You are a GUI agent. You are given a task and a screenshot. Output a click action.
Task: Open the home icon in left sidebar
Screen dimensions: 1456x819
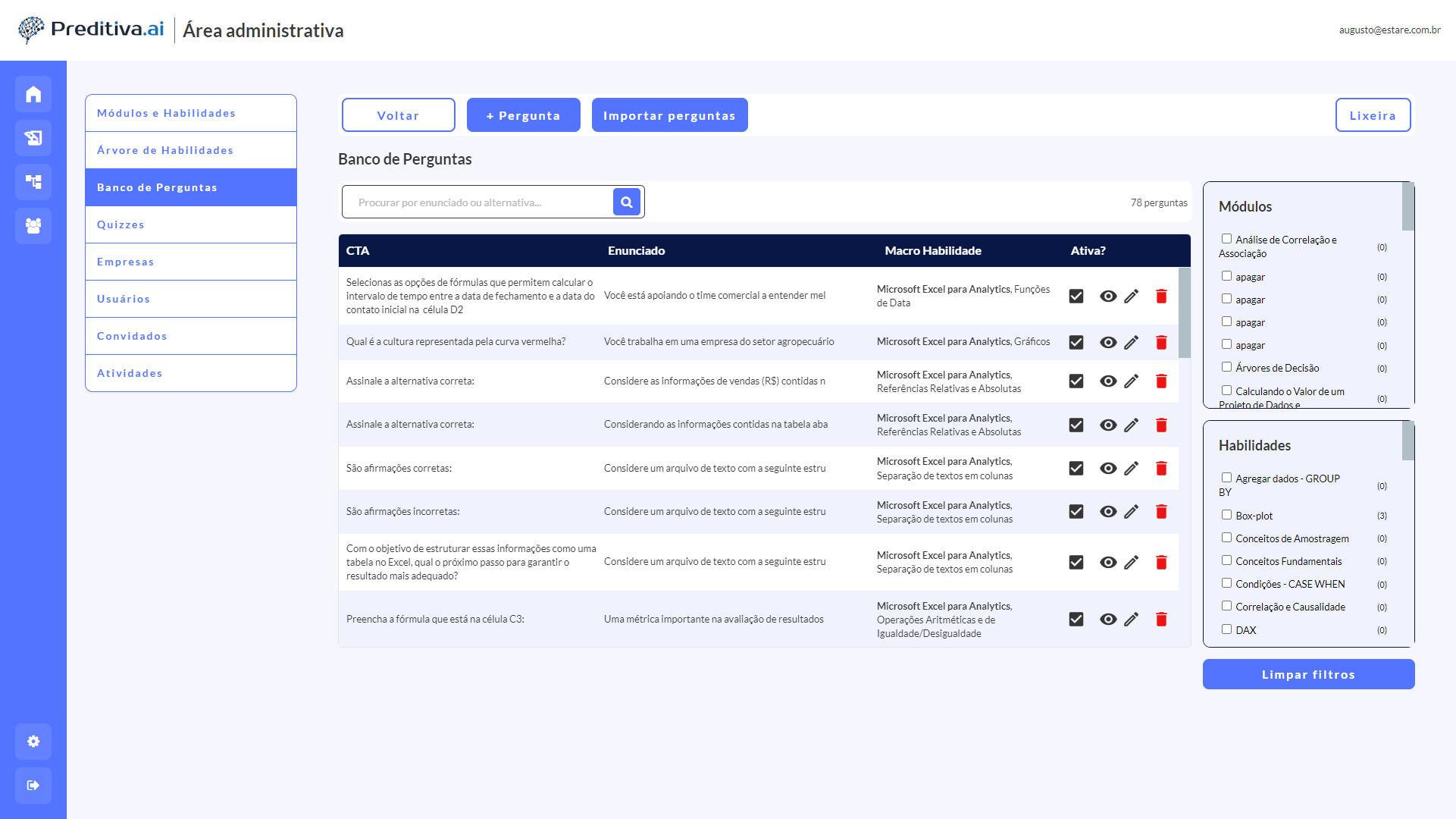(33, 94)
